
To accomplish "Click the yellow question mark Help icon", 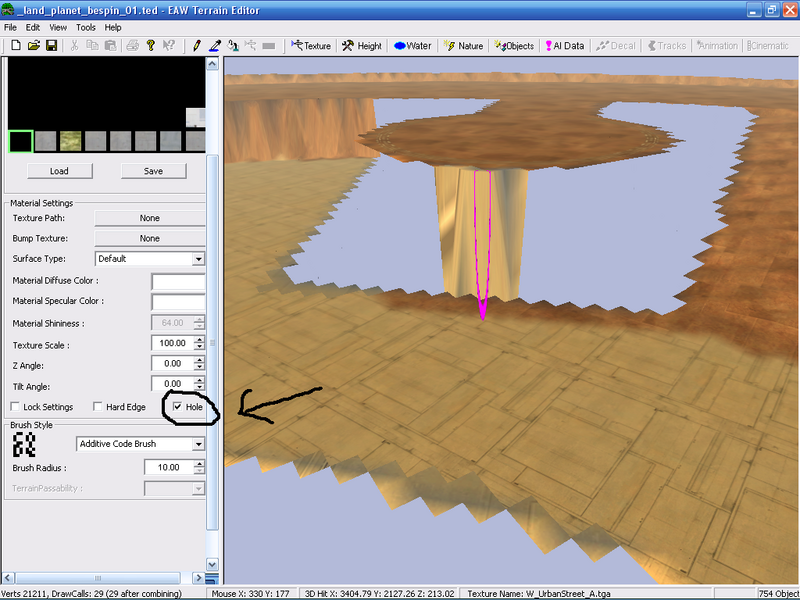I will pyautogui.click(x=151, y=45).
